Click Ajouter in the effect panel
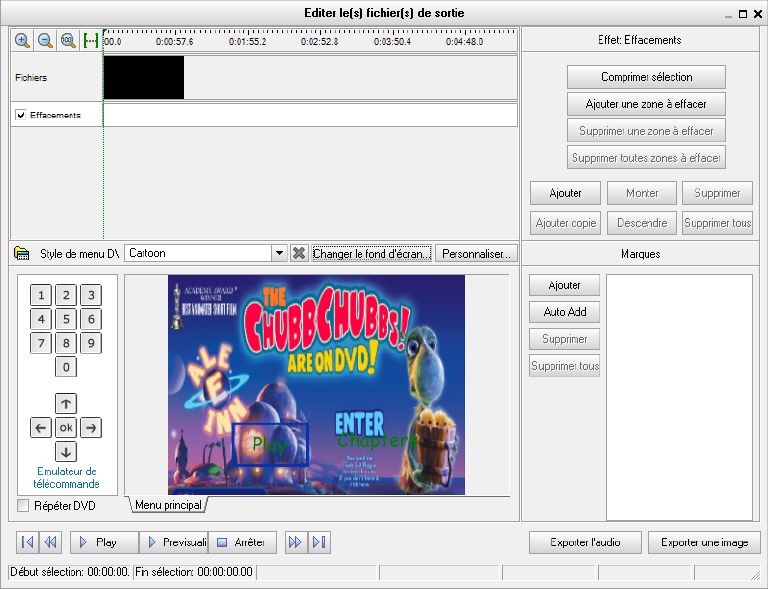Viewport: 768px width, 589px height. 565,193
